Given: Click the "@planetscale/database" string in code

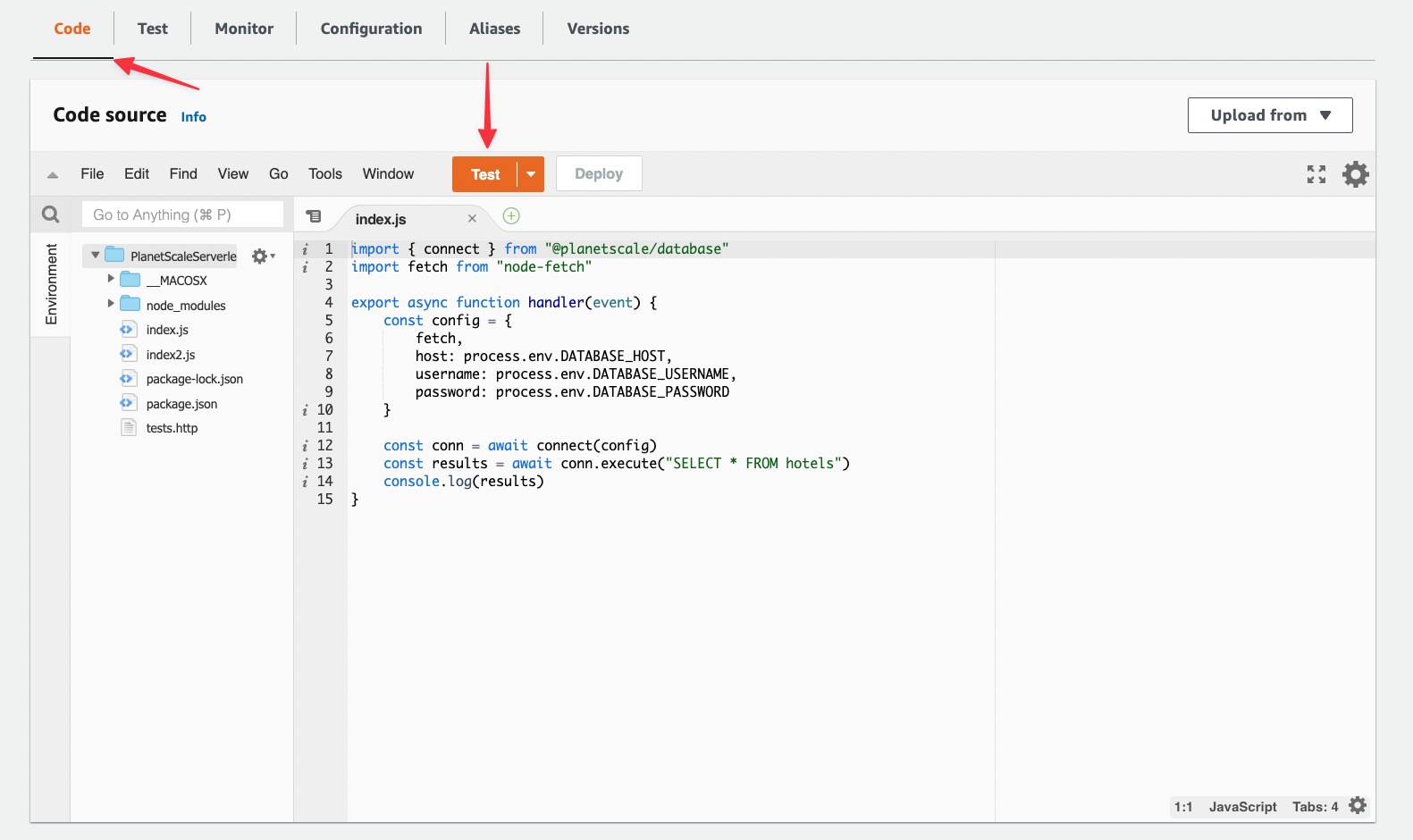Looking at the screenshot, I should [637, 248].
